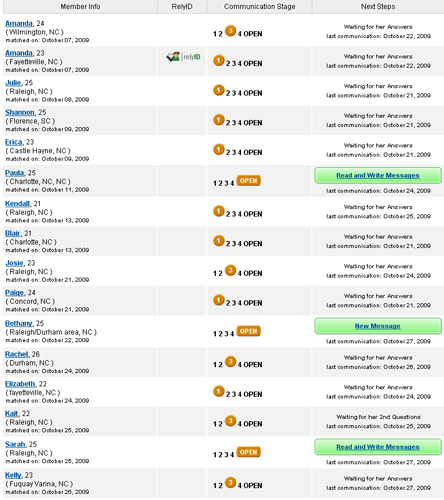Open Kendall's profile link
The width and height of the screenshot is (444, 500).
coord(17,204)
